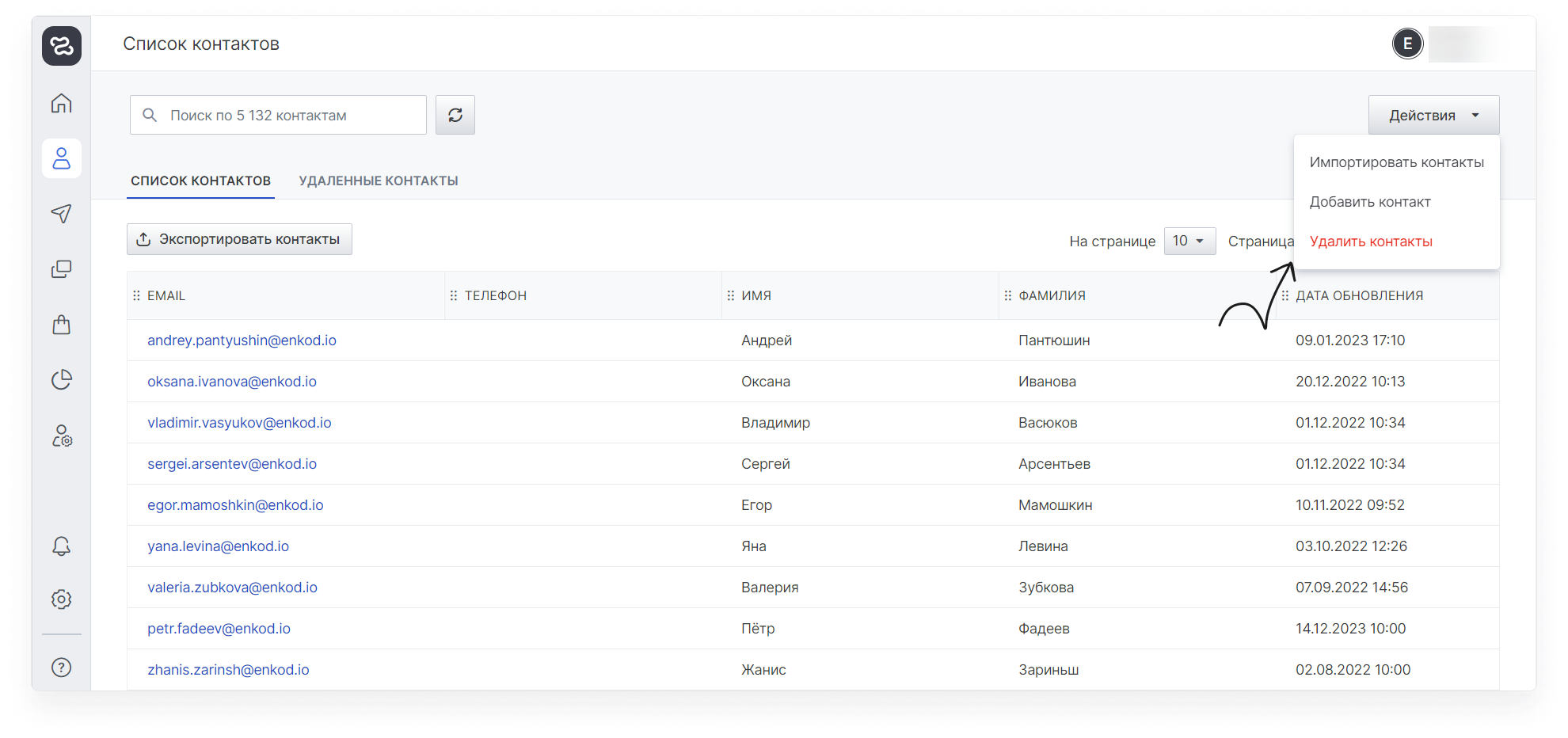Click the refresh contacts button
The height and width of the screenshot is (738, 1568).
(455, 115)
